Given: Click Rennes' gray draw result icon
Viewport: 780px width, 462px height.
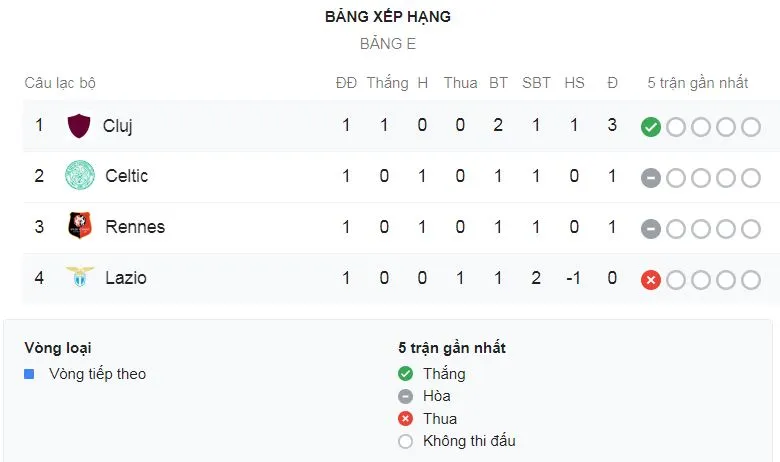Looking at the screenshot, I should pyautogui.click(x=651, y=228).
